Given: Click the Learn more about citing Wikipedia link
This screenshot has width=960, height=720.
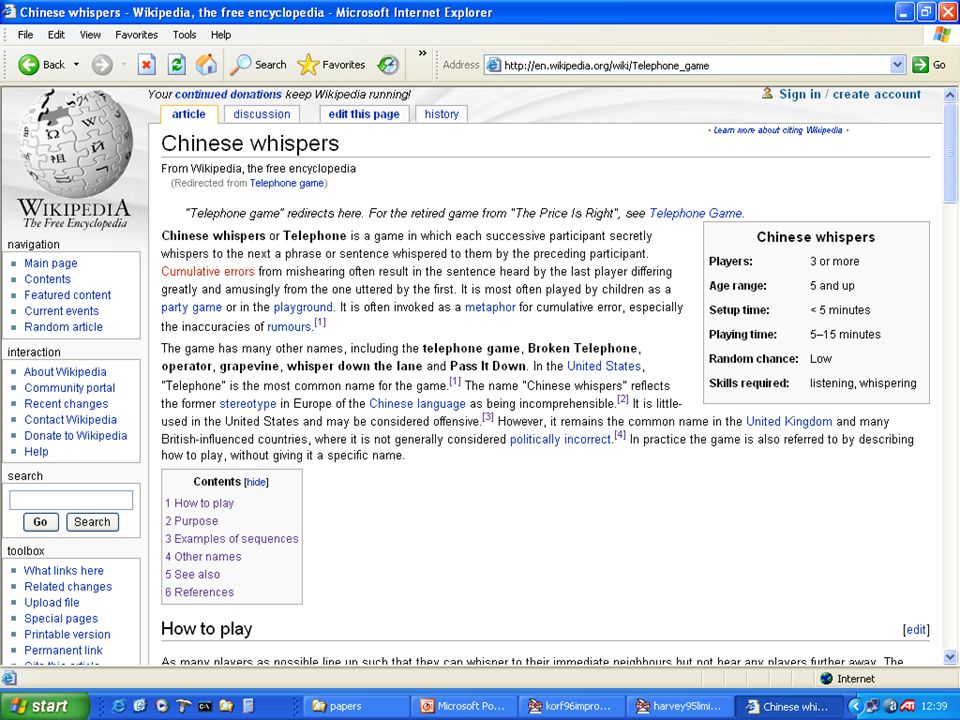Looking at the screenshot, I should [x=778, y=130].
